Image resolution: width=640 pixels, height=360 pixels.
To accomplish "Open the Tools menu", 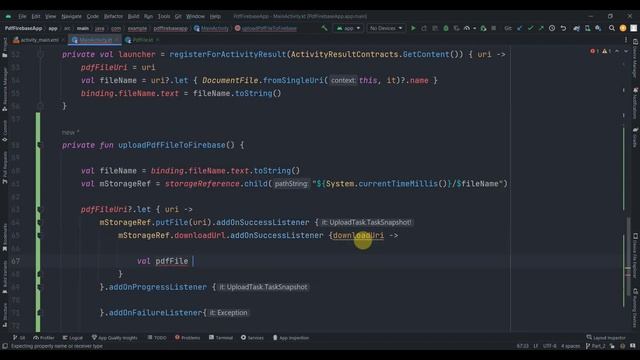I will pyautogui.click(x=164, y=16).
